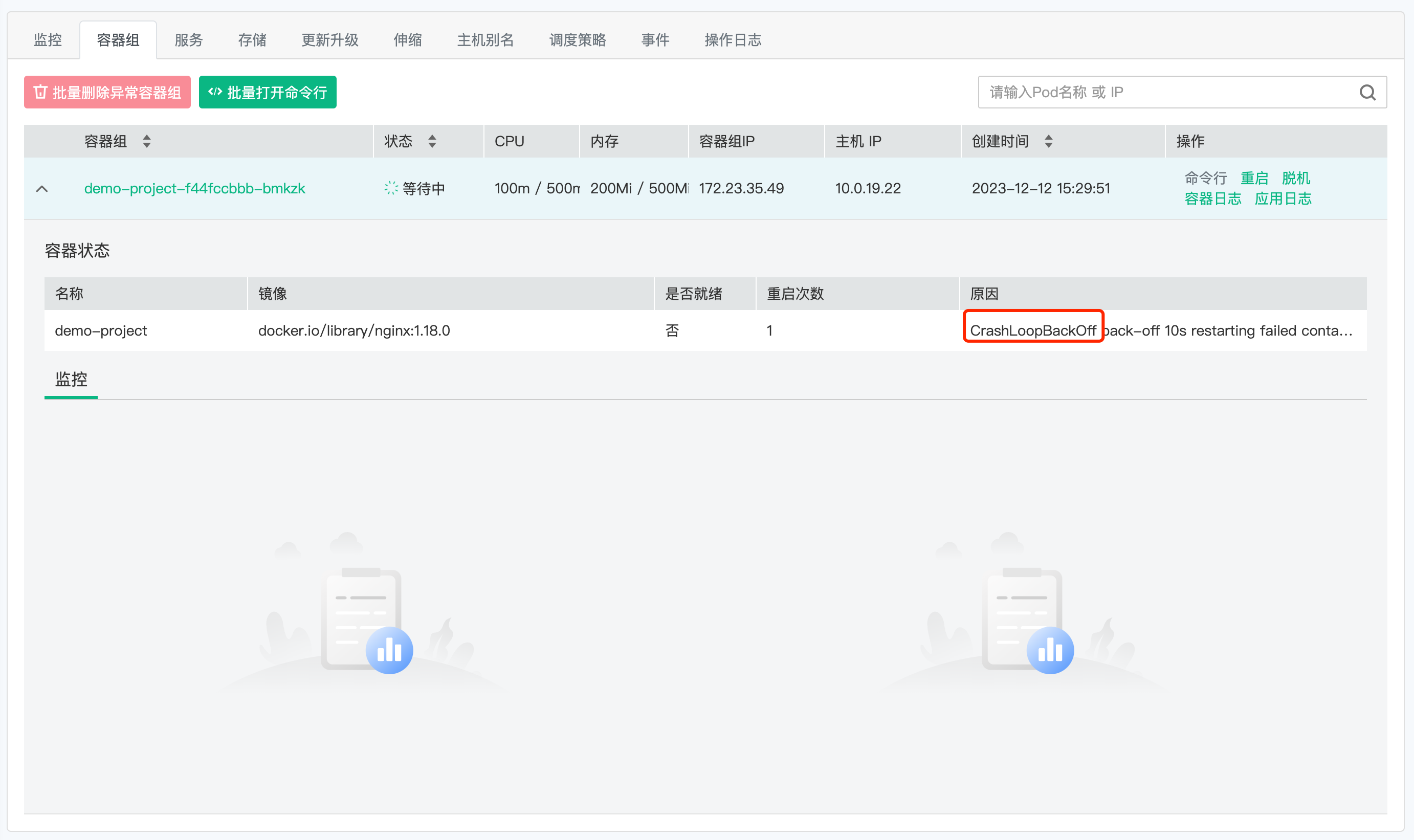Select the lower 监控 sub-tab
Viewport: 1414px width, 840px height.
[71, 379]
